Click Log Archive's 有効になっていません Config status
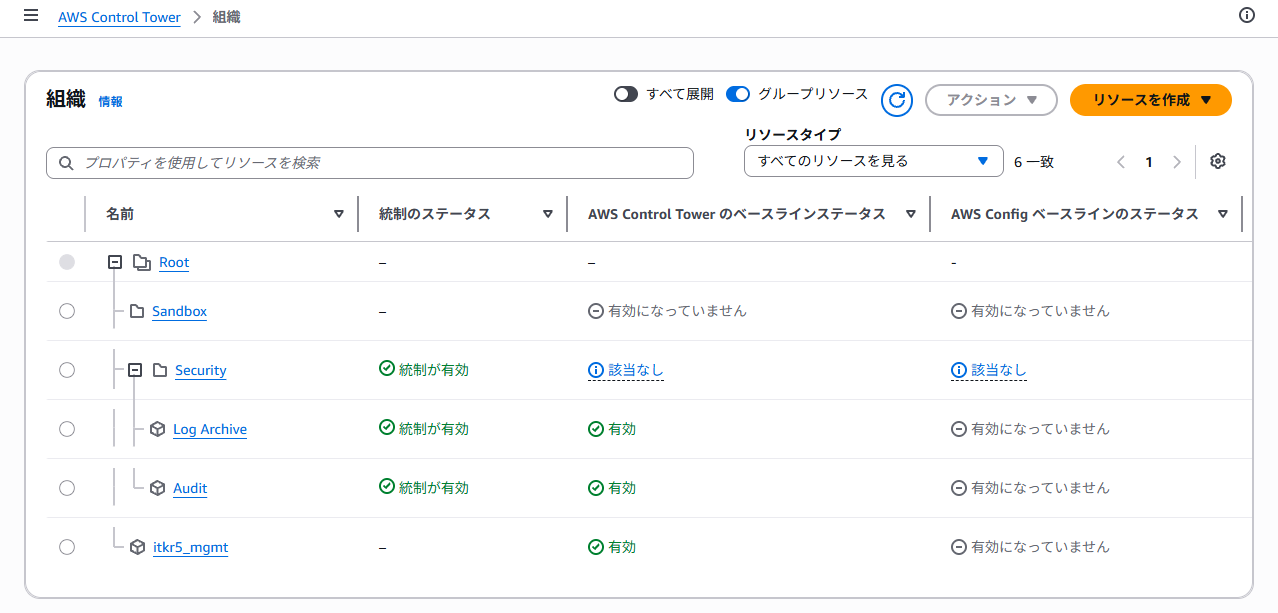Viewport: 1278px width, 613px height. (x=1040, y=429)
